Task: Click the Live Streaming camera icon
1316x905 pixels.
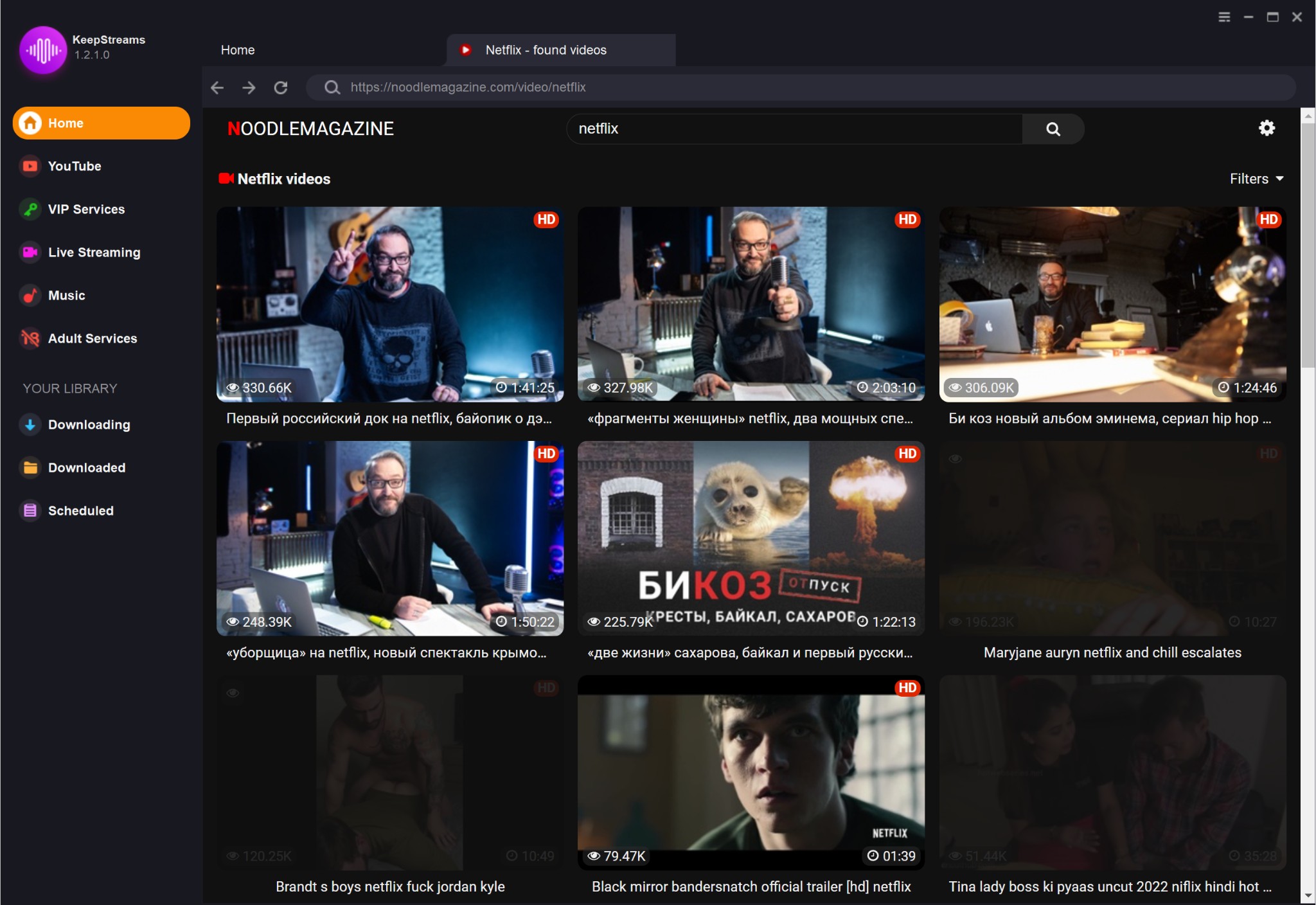Action: click(x=30, y=252)
